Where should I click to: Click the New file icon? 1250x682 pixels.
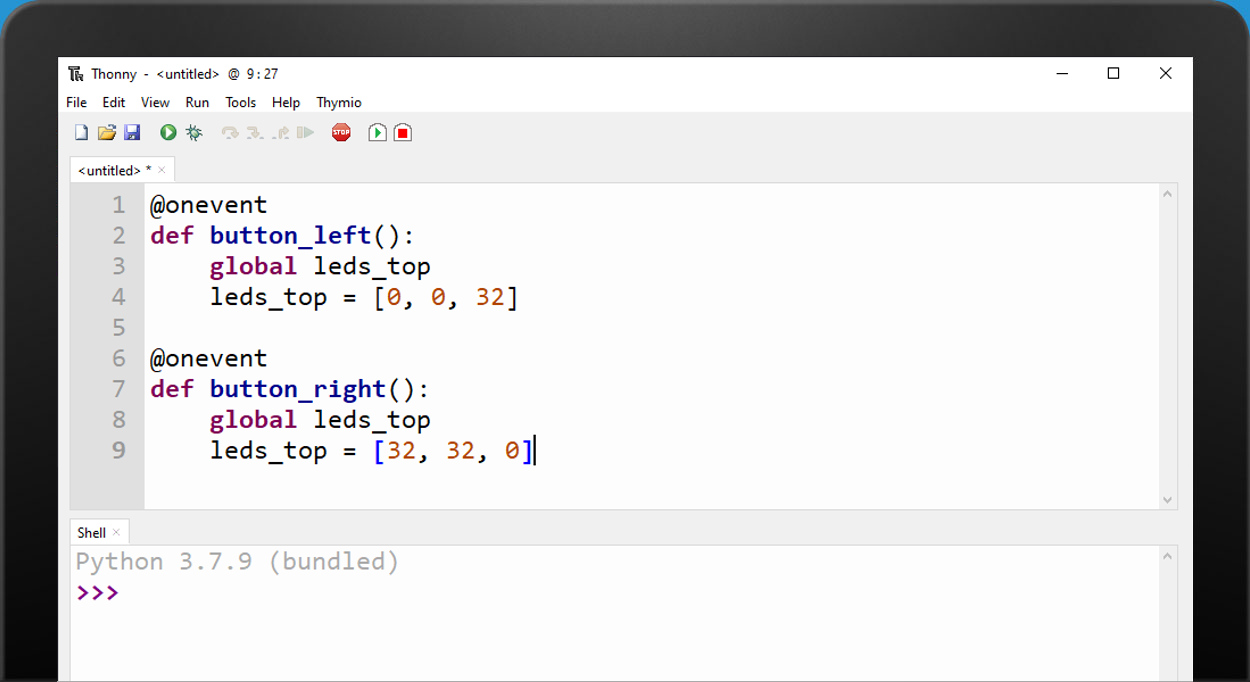pyautogui.click(x=82, y=133)
